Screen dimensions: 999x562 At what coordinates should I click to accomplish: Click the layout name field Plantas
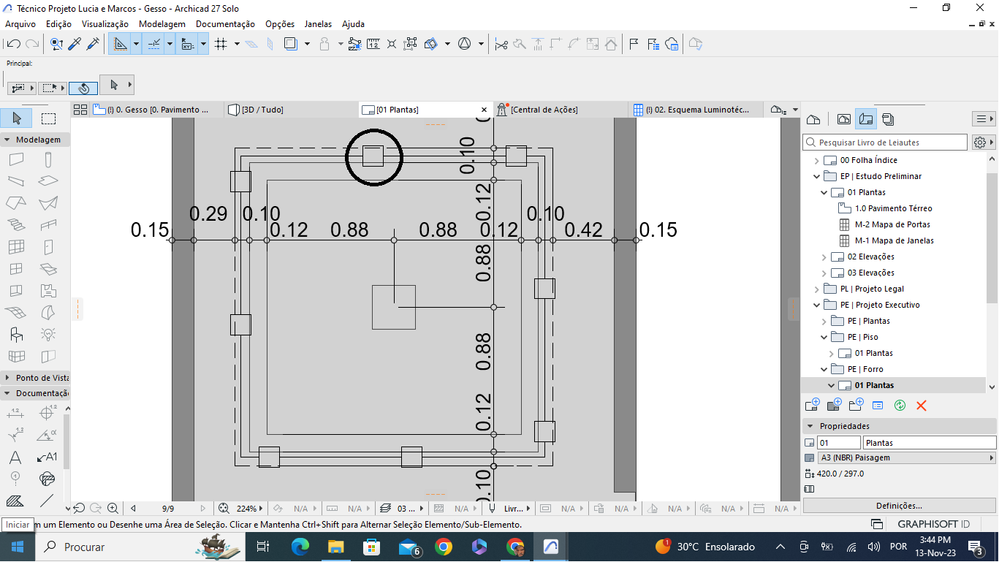tap(930, 443)
